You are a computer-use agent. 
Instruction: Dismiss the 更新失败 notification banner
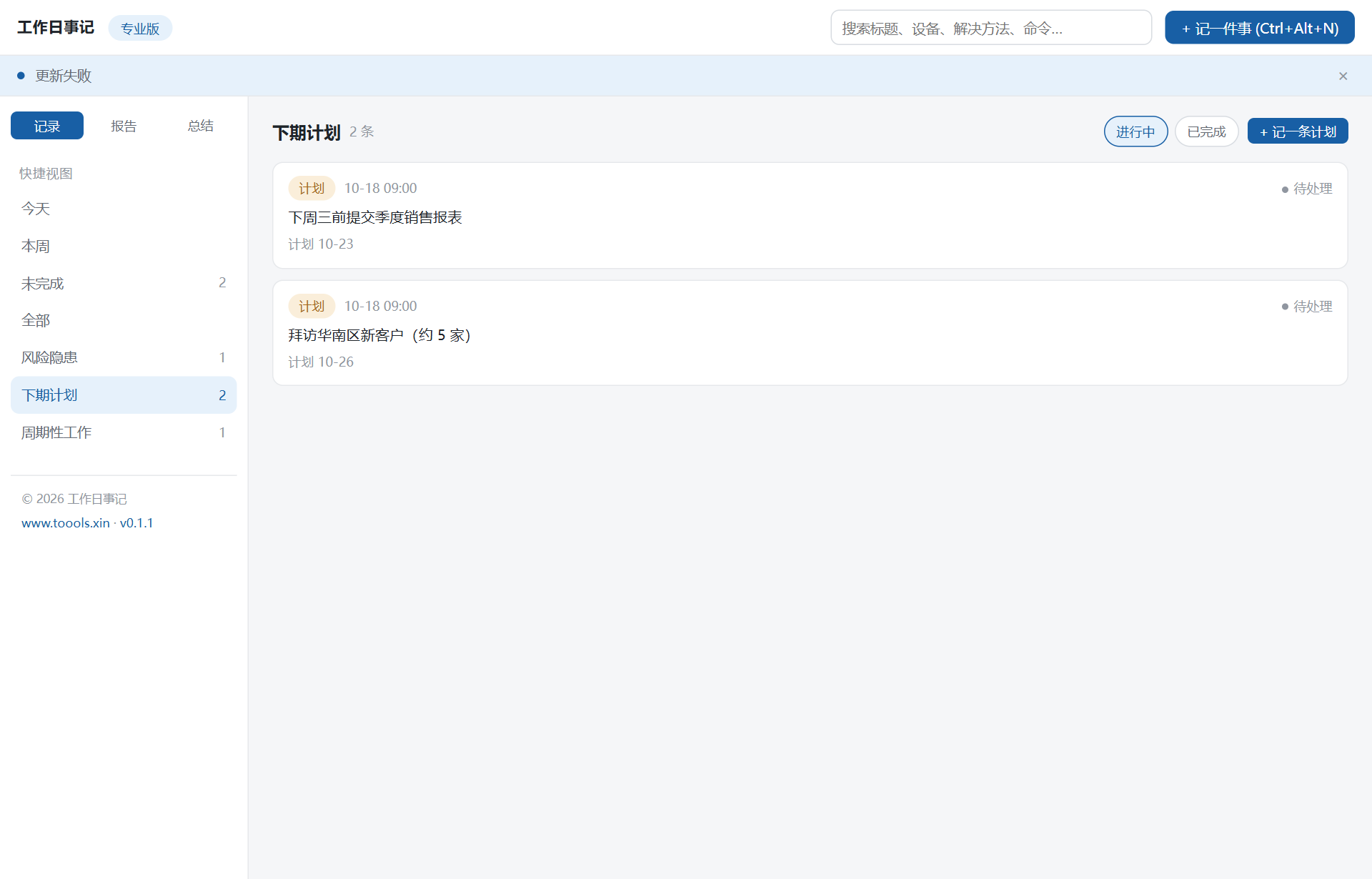coord(1343,76)
